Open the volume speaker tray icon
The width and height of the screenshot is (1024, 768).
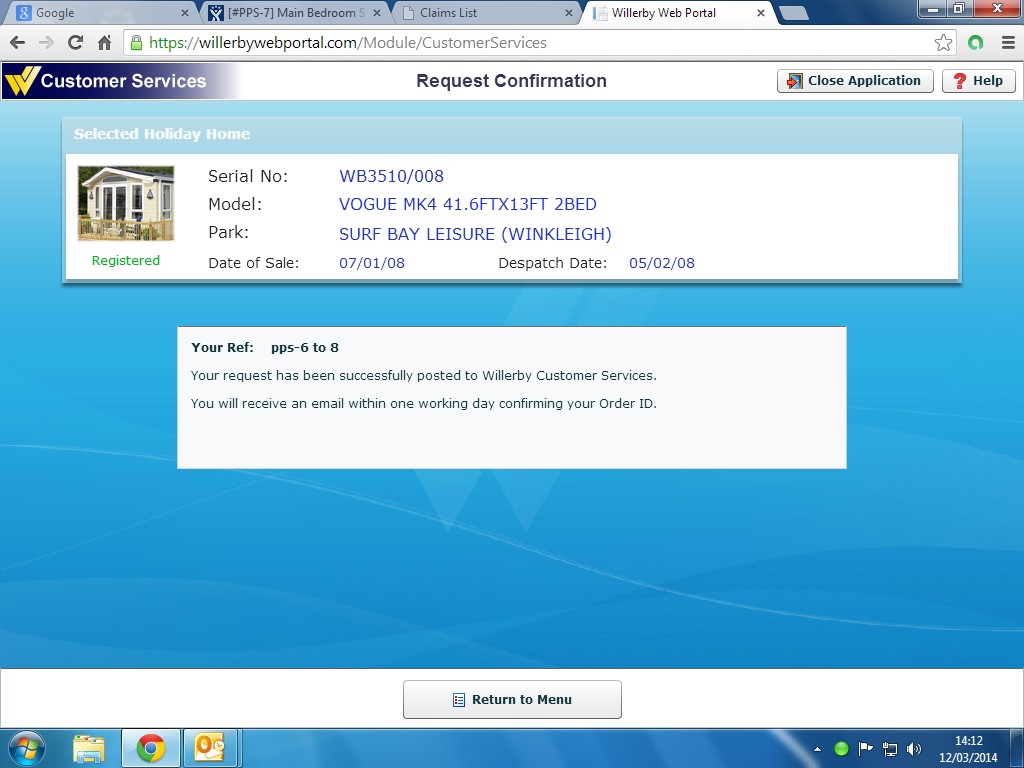click(914, 748)
